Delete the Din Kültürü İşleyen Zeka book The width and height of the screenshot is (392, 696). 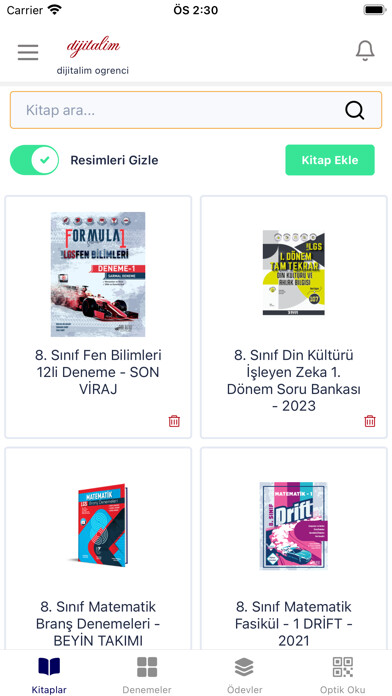coord(370,421)
